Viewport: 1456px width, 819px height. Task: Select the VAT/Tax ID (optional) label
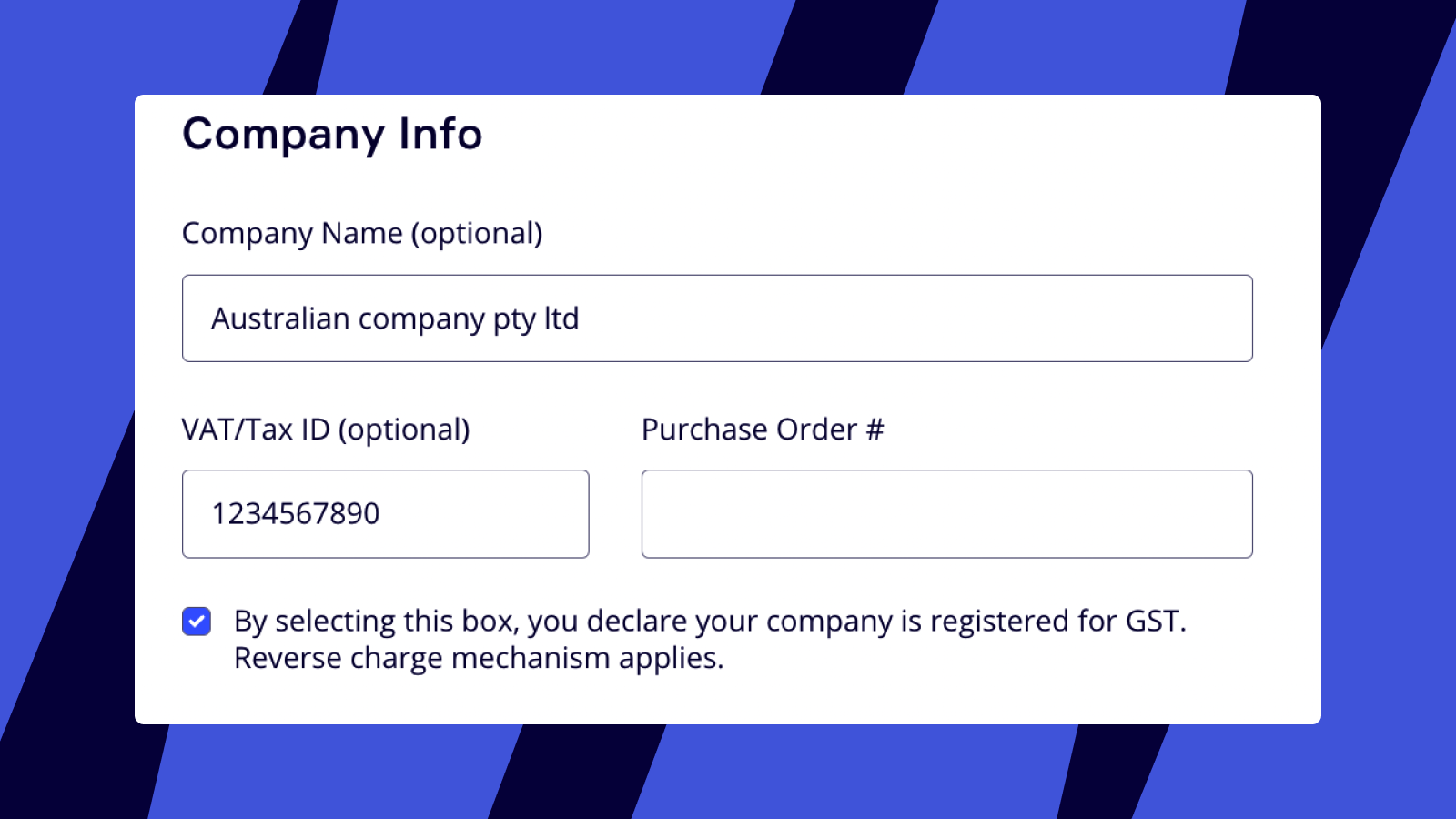tap(326, 429)
